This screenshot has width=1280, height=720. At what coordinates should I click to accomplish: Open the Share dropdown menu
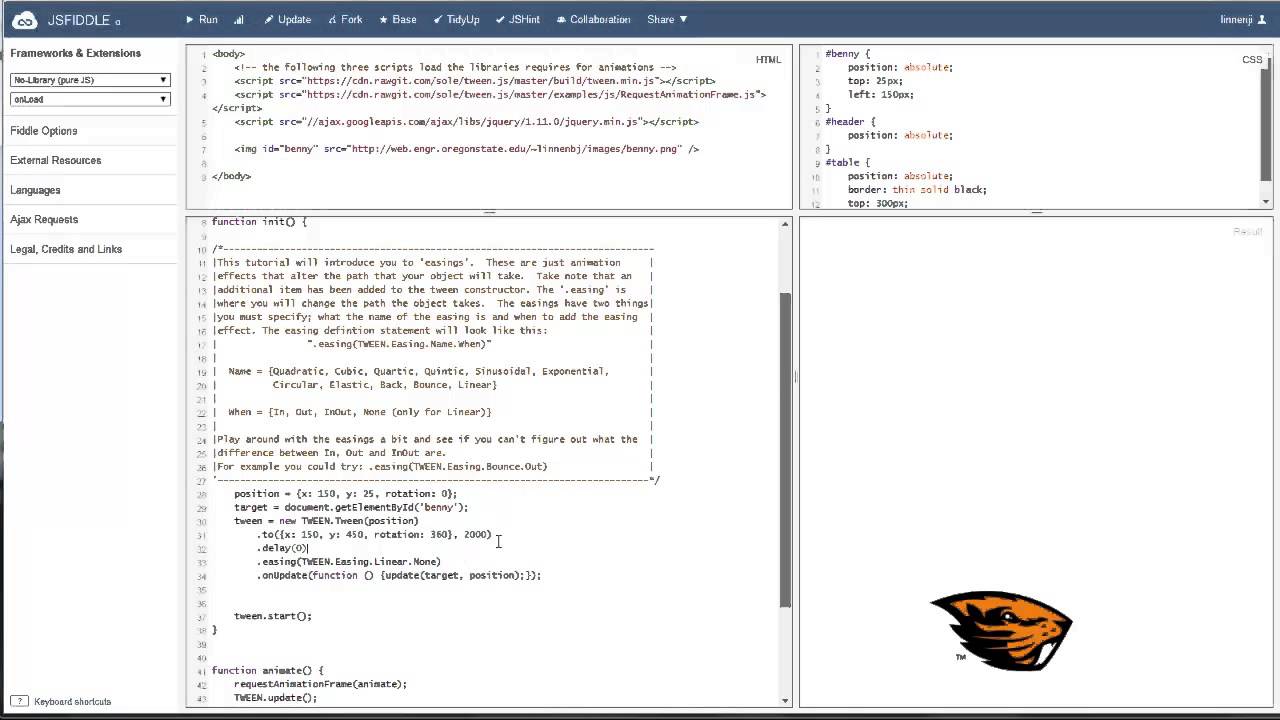[667, 19]
